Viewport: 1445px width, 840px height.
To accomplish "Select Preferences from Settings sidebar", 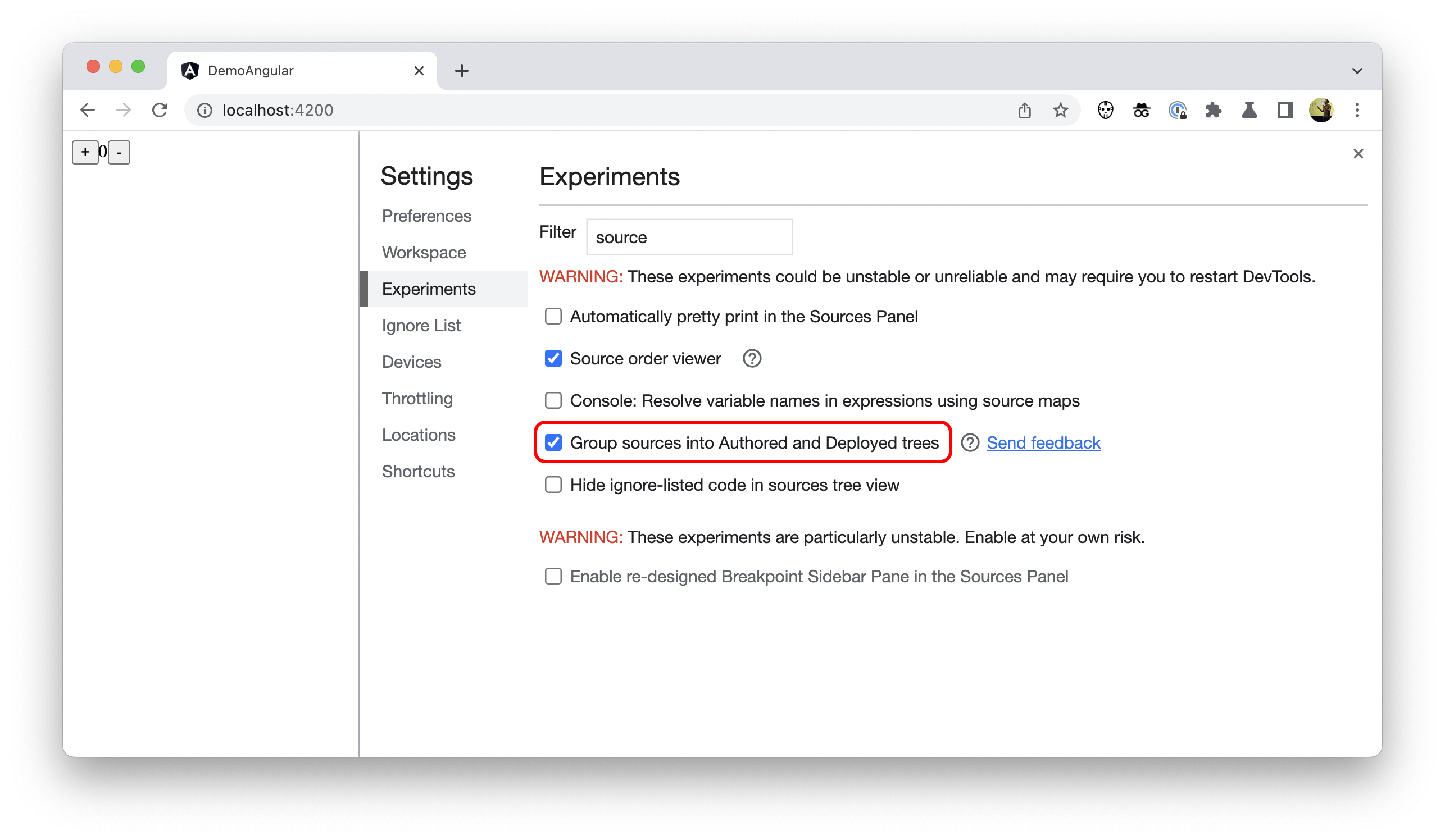I will pyautogui.click(x=427, y=215).
